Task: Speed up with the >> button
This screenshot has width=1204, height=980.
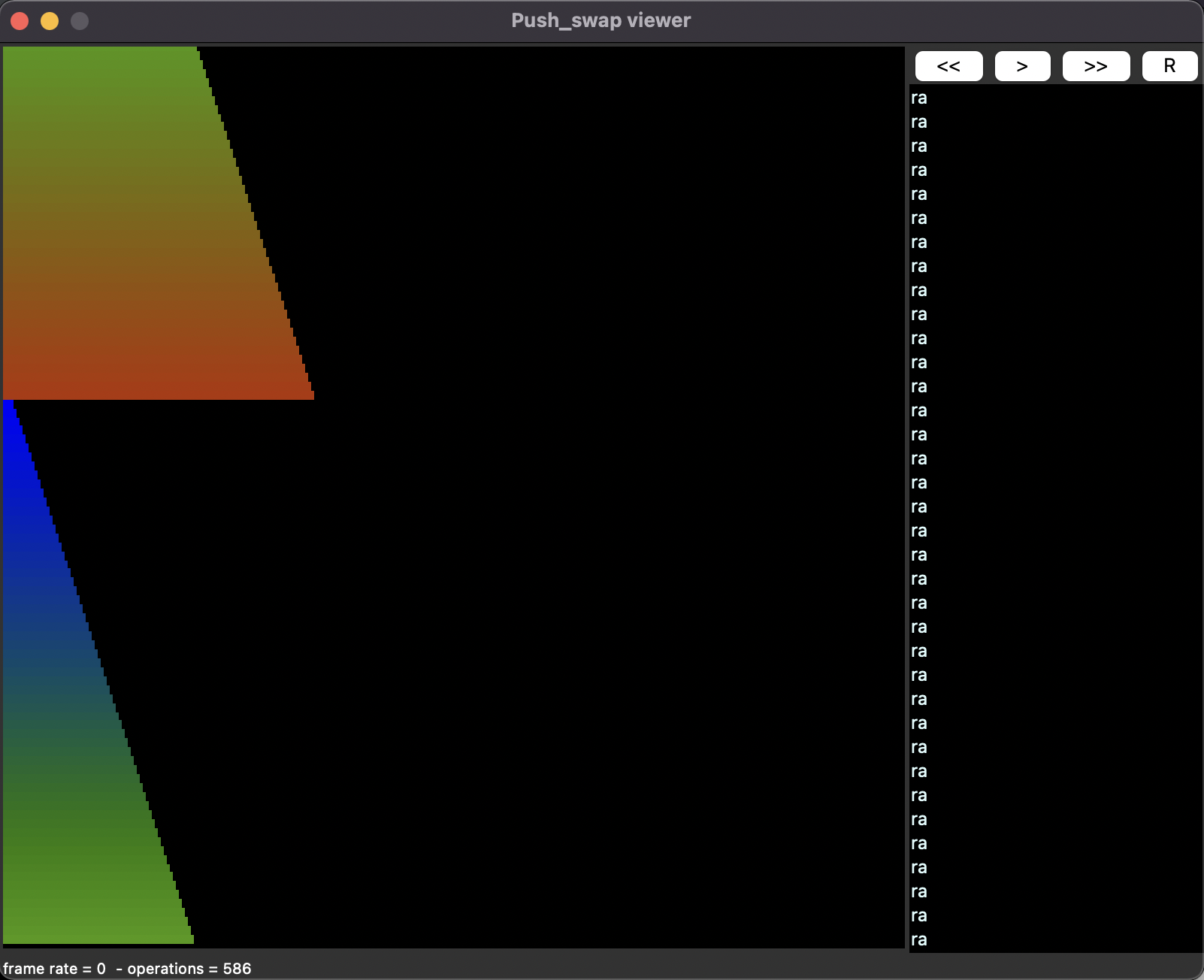Action: 1096,66
